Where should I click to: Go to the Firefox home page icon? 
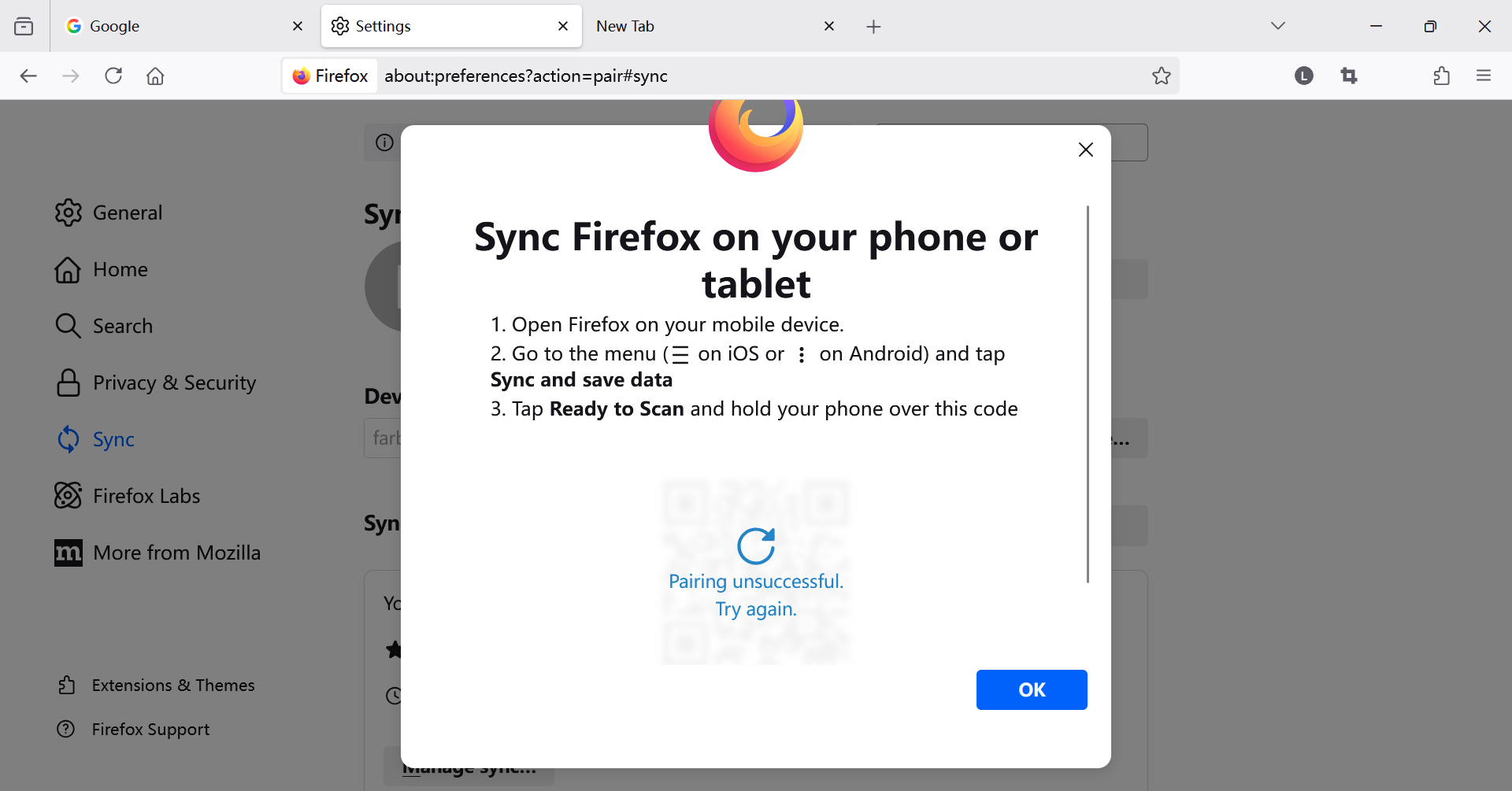pos(155,76)
